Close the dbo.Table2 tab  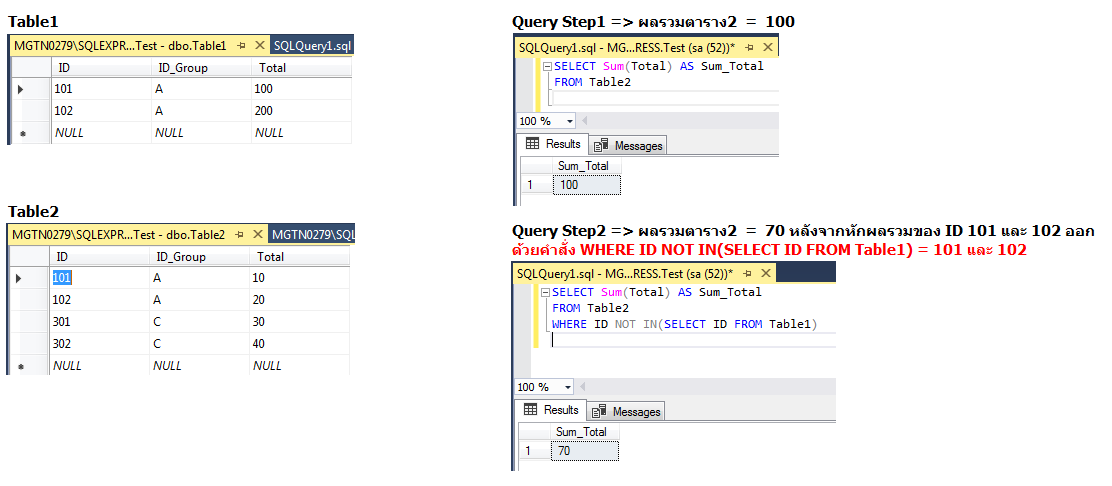coord(258,235)
